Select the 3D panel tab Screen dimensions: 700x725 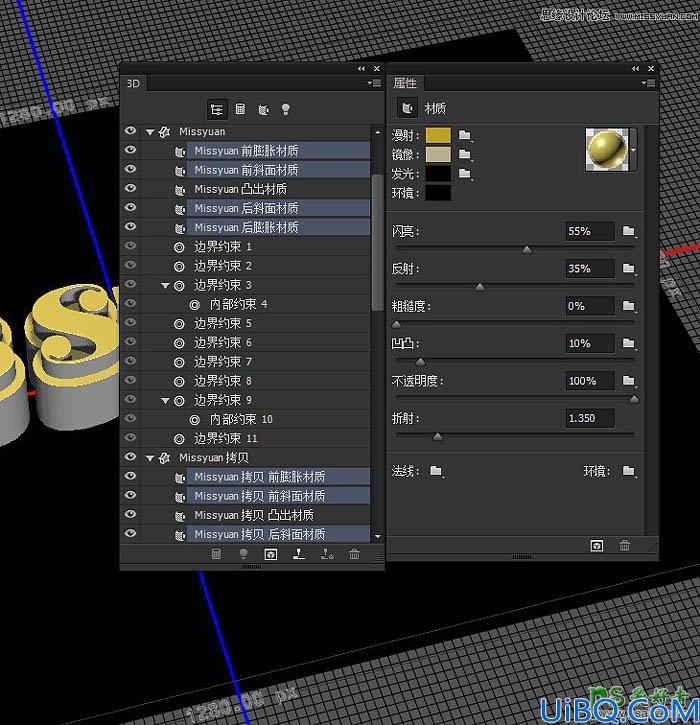tap(133, 83)
